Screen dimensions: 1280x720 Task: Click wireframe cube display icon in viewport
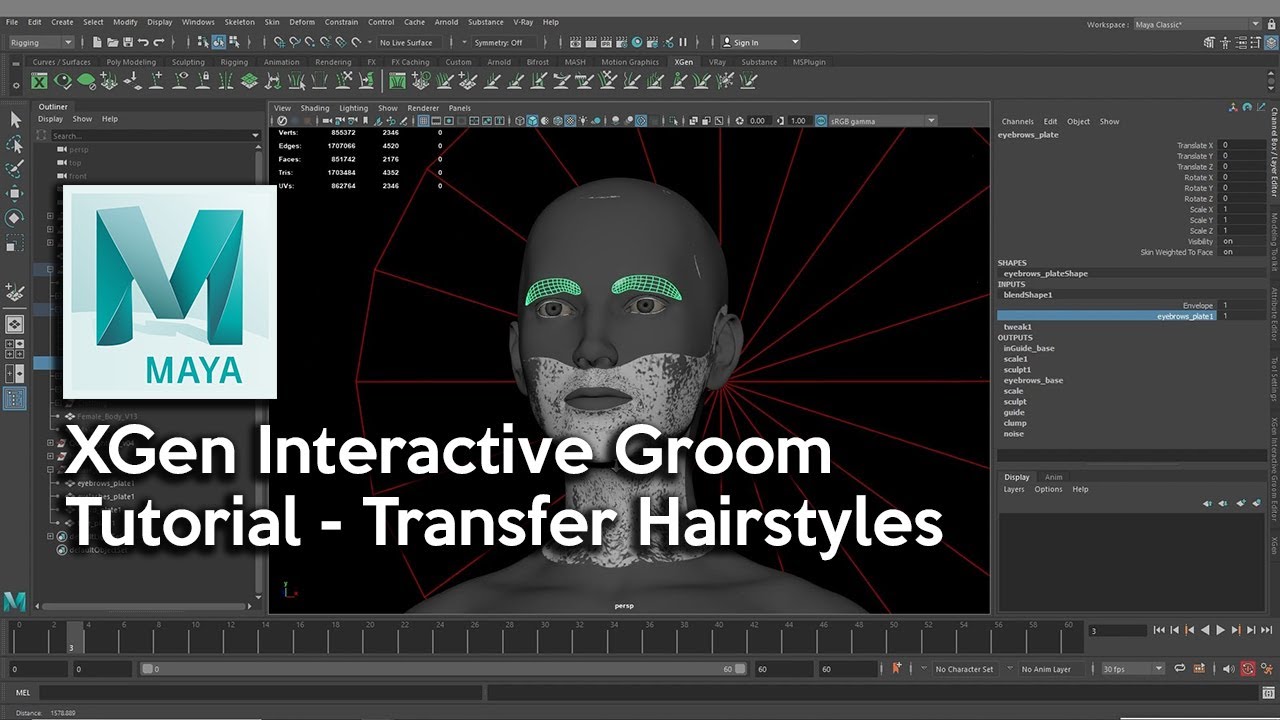(x=520, y=120)
